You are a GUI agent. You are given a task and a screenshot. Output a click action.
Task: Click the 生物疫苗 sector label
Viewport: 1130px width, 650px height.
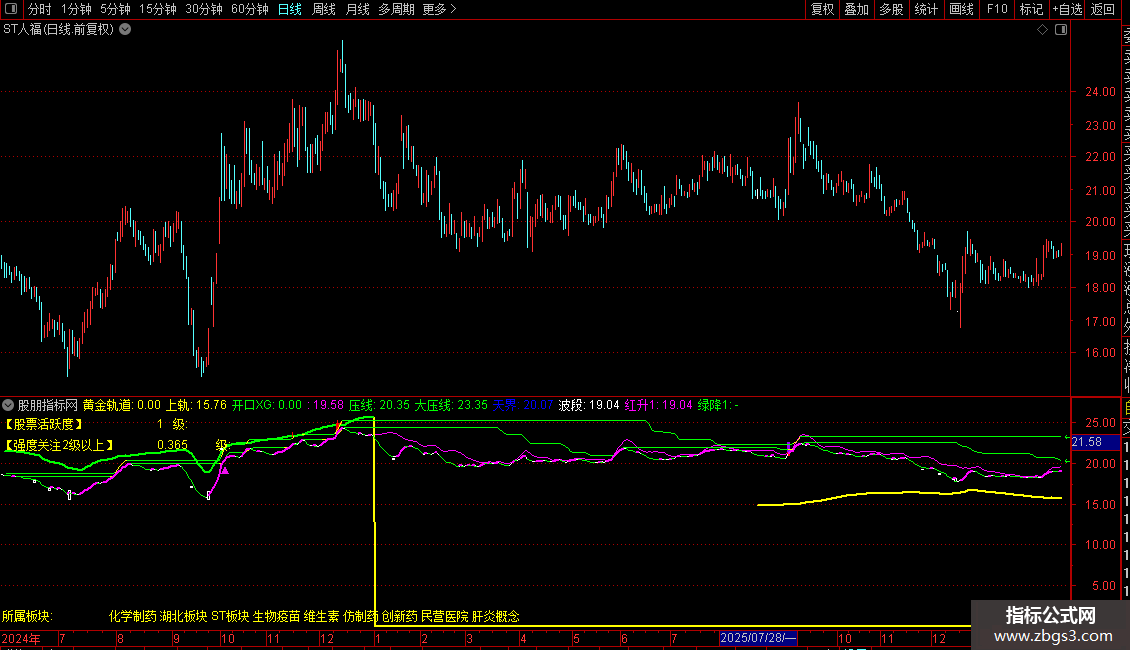click(x=277, y=616)
